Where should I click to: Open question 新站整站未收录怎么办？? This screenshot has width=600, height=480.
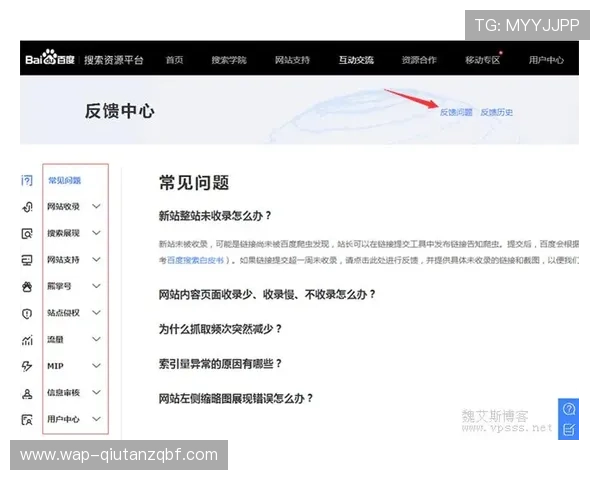click(215, 216)
